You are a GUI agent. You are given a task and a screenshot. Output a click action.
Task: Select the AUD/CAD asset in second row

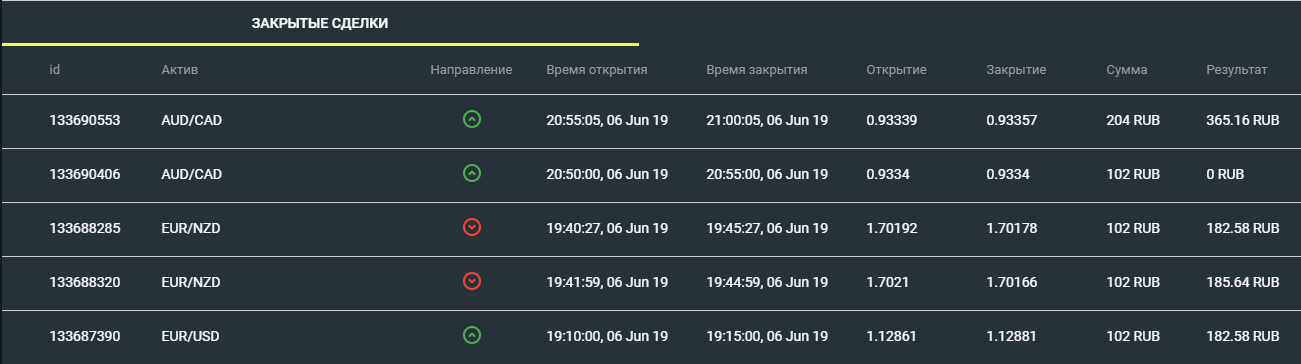(191, 174)
